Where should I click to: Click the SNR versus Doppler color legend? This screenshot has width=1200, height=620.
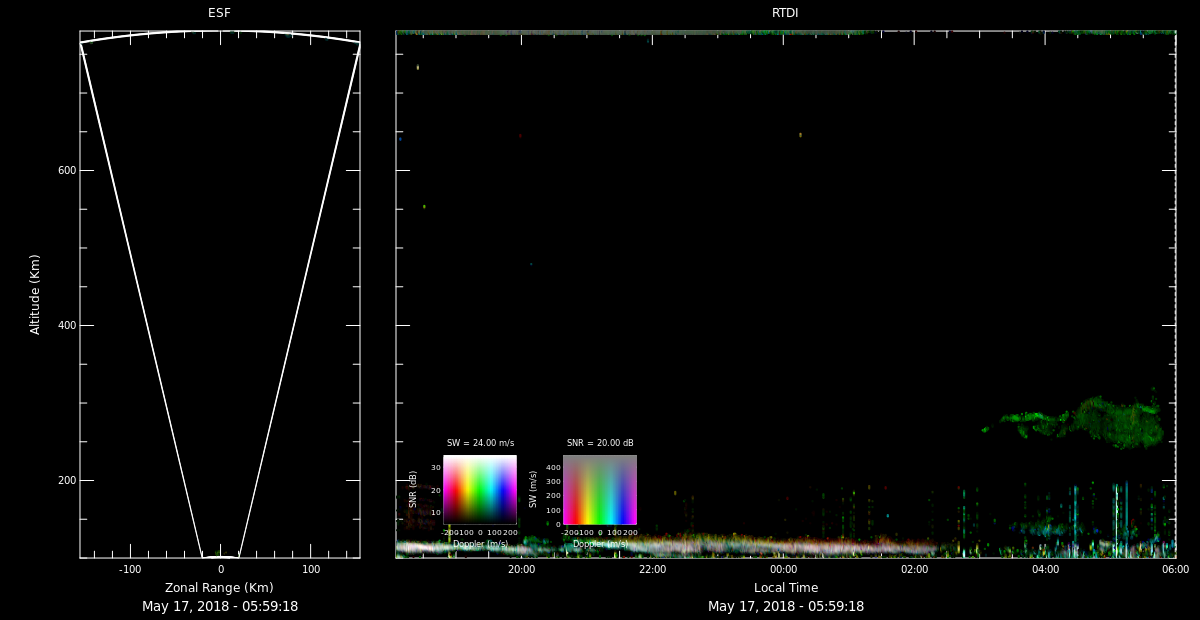pyautogui.click(x=480, y=490)
